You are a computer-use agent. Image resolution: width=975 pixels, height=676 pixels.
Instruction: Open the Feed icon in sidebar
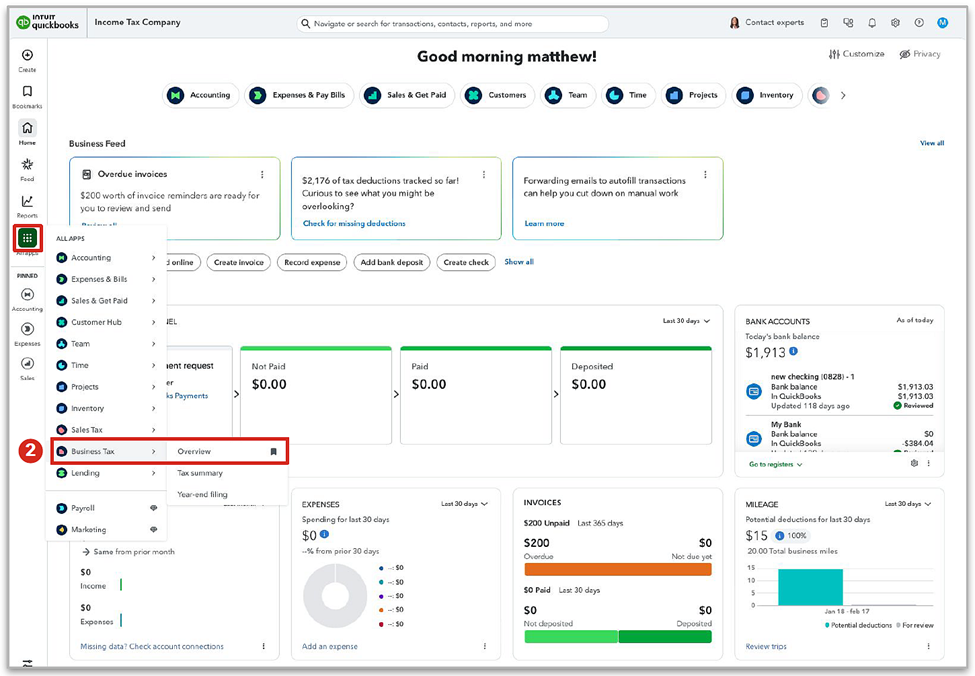pyautogui.click(x=27, y=165)
